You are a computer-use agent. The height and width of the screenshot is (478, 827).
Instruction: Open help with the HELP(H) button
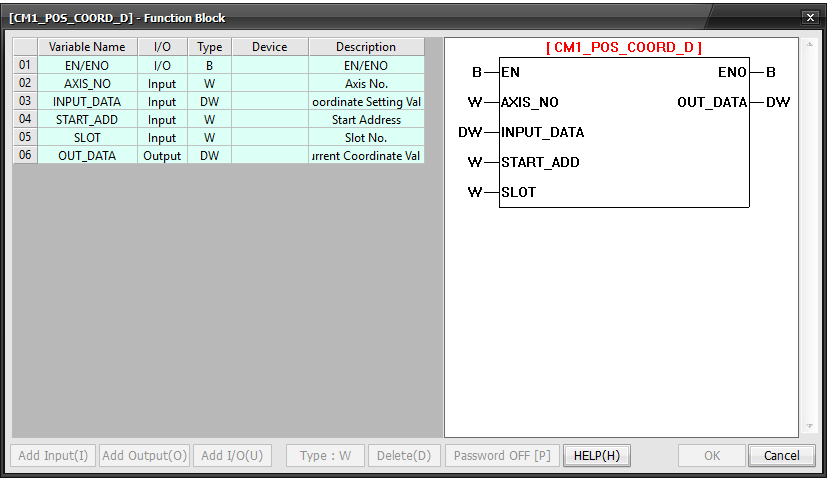coord(597,455)
